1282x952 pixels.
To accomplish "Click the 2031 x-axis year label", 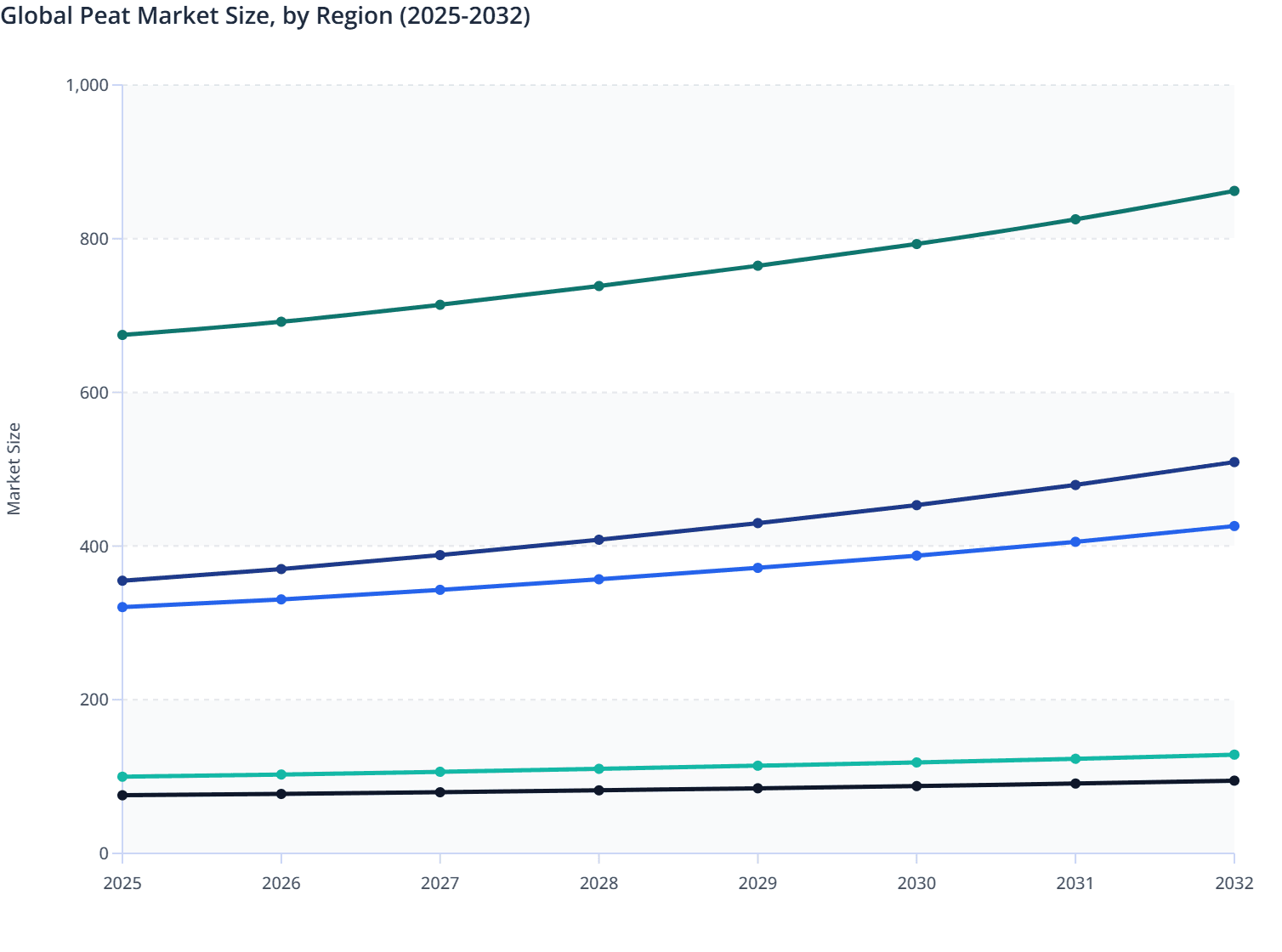I will coord(1075,883).
